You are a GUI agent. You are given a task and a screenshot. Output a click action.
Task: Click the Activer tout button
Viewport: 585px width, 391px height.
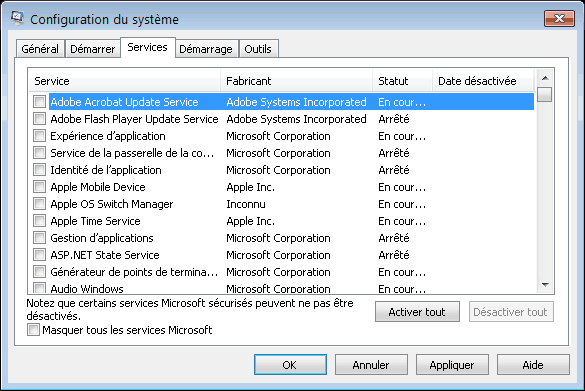click(x=417, y=312)
